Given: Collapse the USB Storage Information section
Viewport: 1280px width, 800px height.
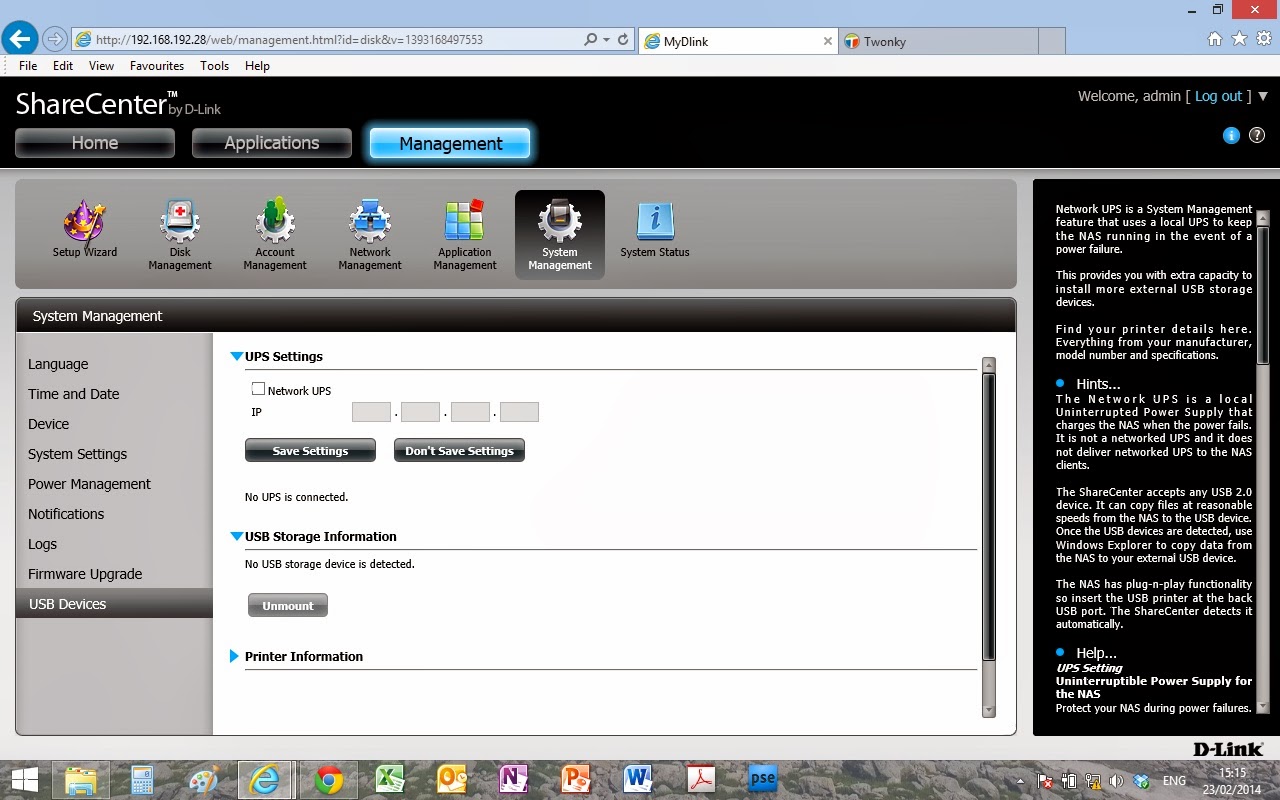Looking at the screenshot, I should [237, 536].
